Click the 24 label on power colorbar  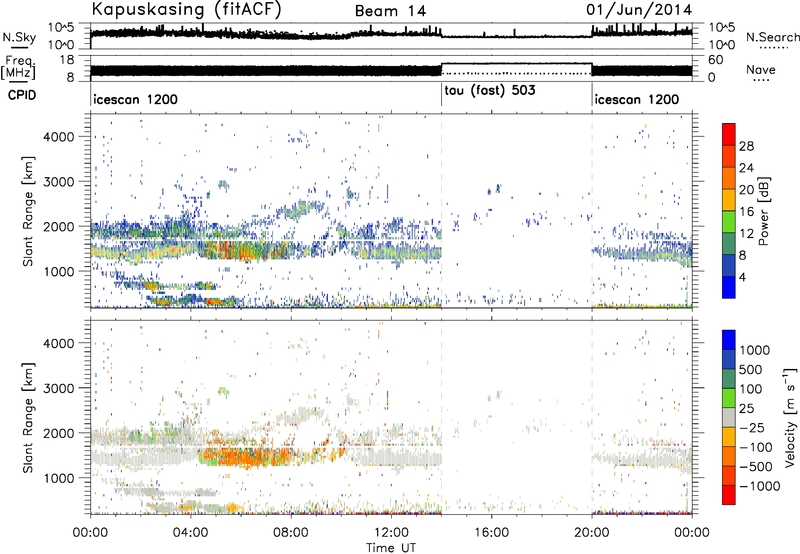point(746,168)
